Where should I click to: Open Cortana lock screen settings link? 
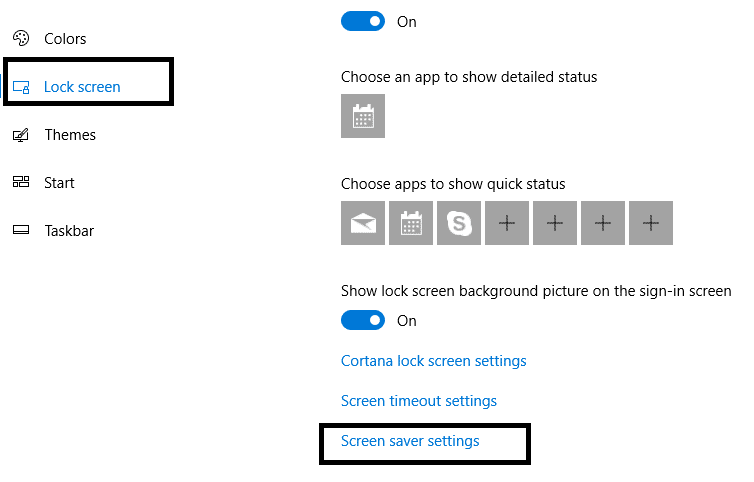(433, 361)
